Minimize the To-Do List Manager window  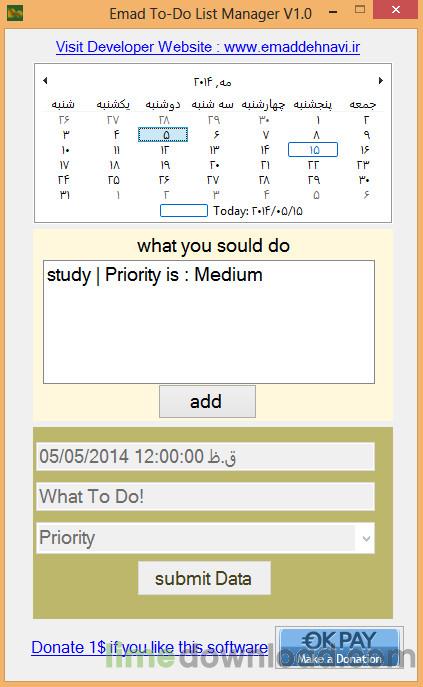coord(333,11)
